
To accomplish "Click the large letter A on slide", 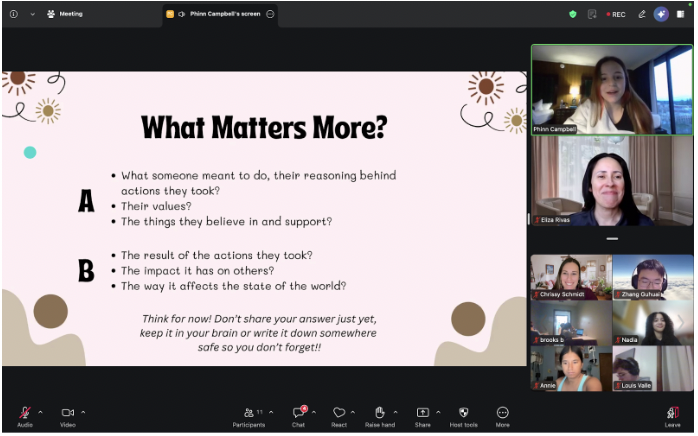I will [86, 201].
